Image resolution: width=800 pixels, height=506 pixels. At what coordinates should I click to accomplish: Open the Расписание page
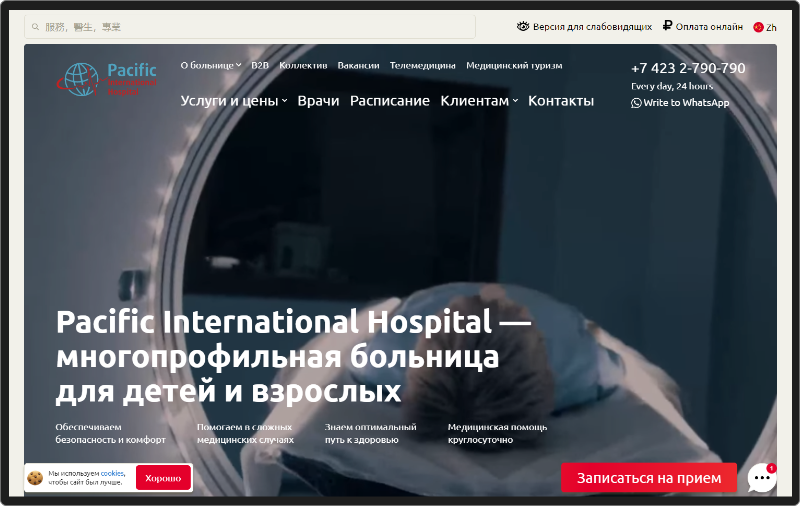390,101
